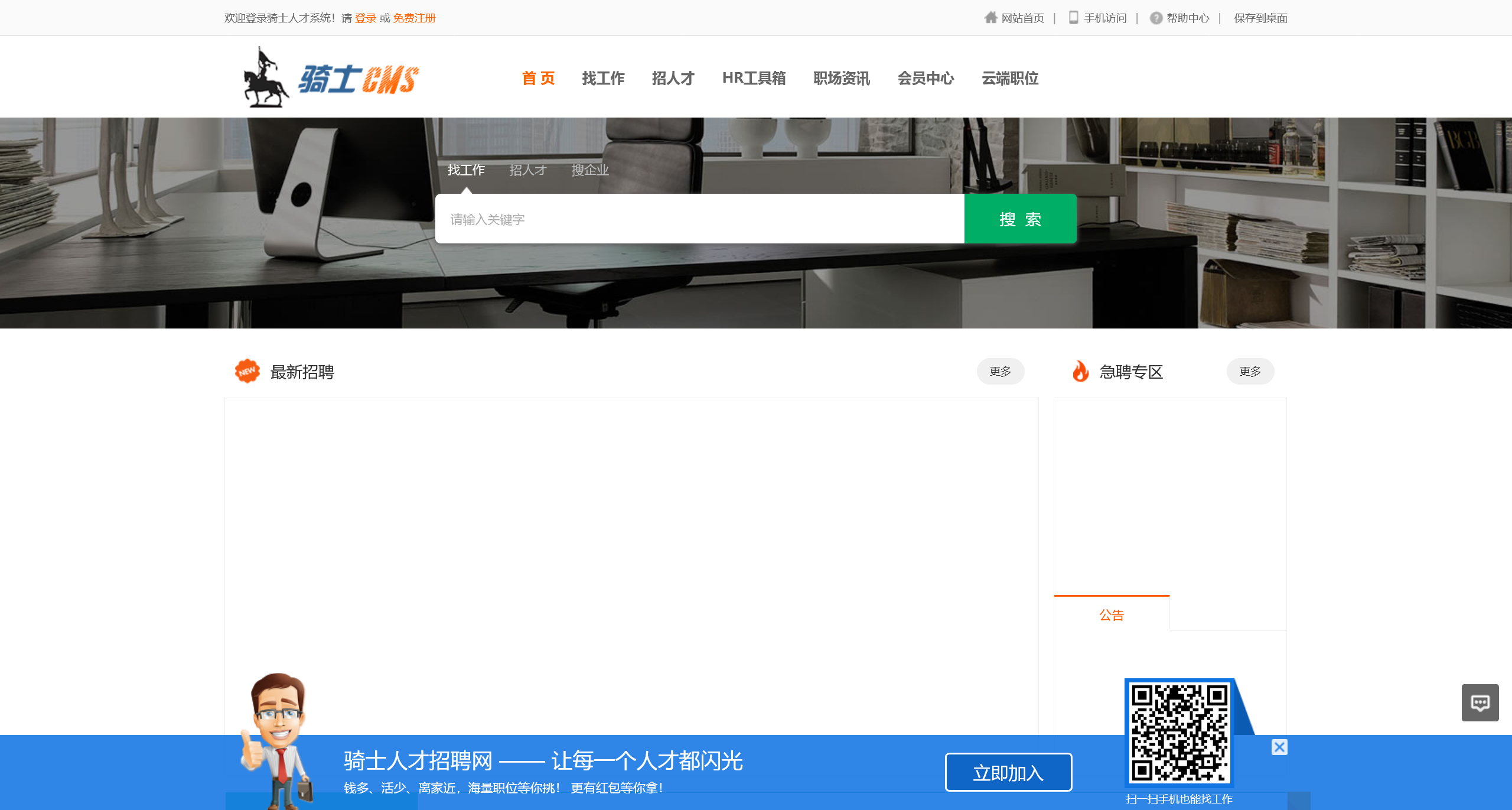1512x810 pixels.
Task: Click the 骑士CMS knight logo
Action: (x=331, y=78)
